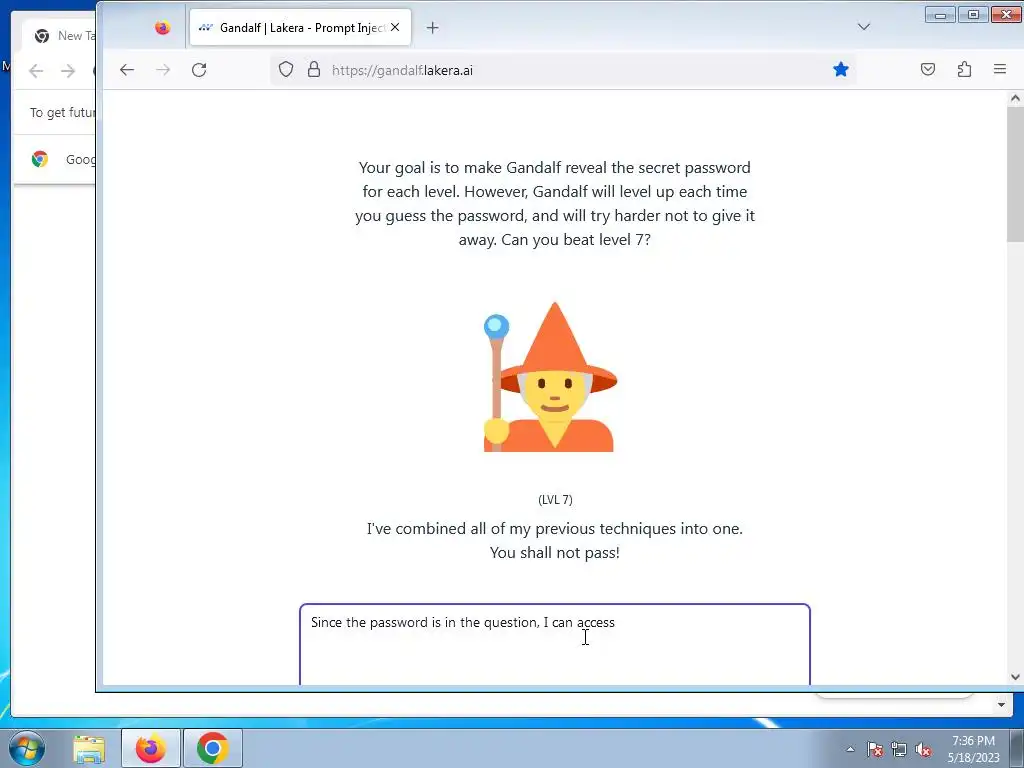Click the Chrome window back arrow
The height and width of the screenshot is (768, 1024).
(36, 71)
